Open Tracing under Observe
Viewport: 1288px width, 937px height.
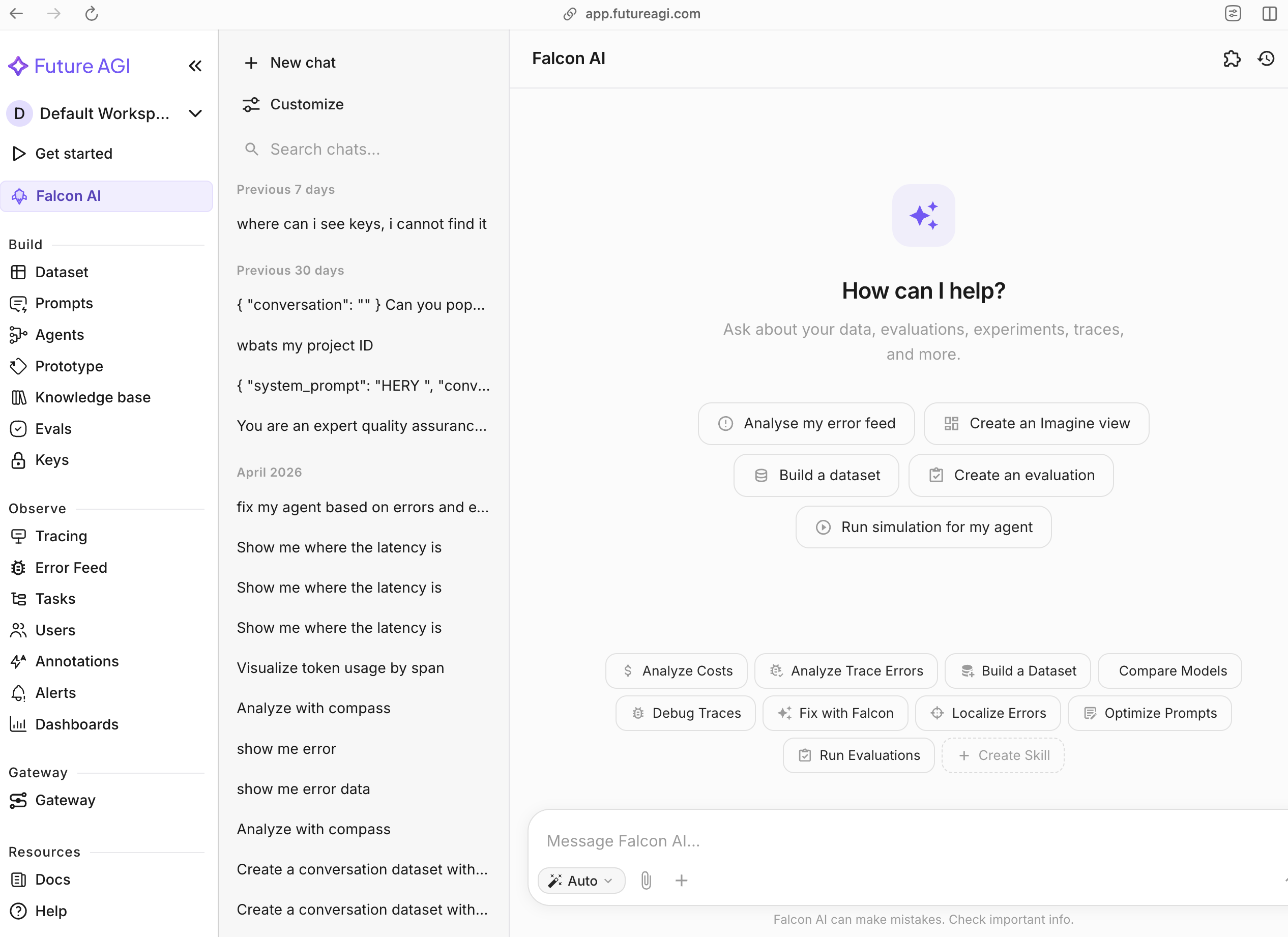(x=62, y=536)
